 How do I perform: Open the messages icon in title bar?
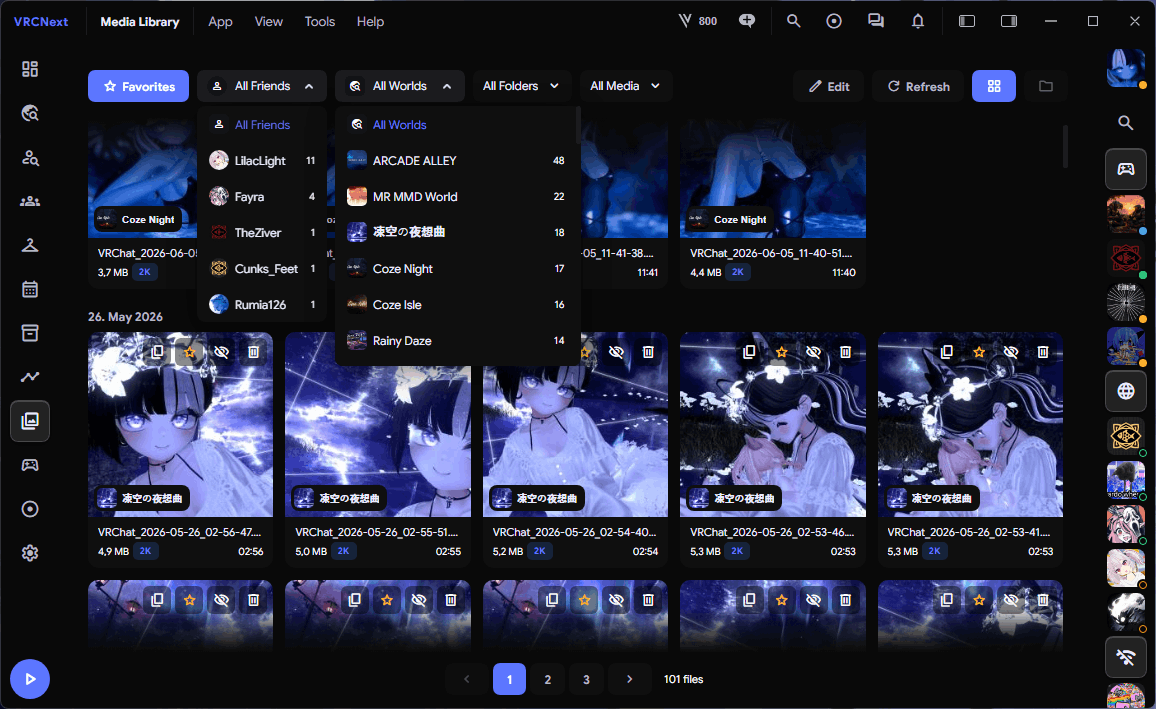tap(876, 21)
